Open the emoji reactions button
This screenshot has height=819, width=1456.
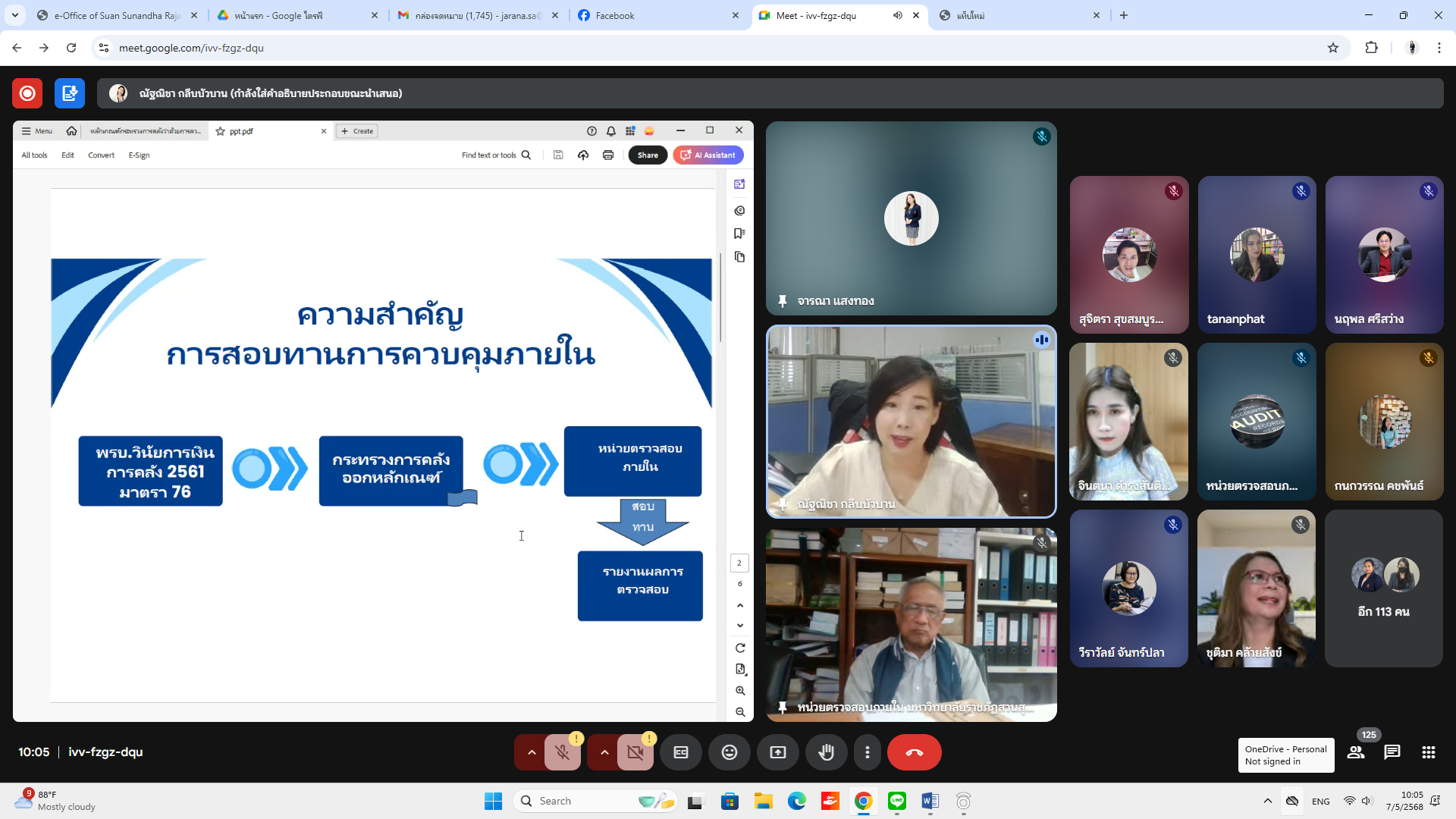(729, 752)
